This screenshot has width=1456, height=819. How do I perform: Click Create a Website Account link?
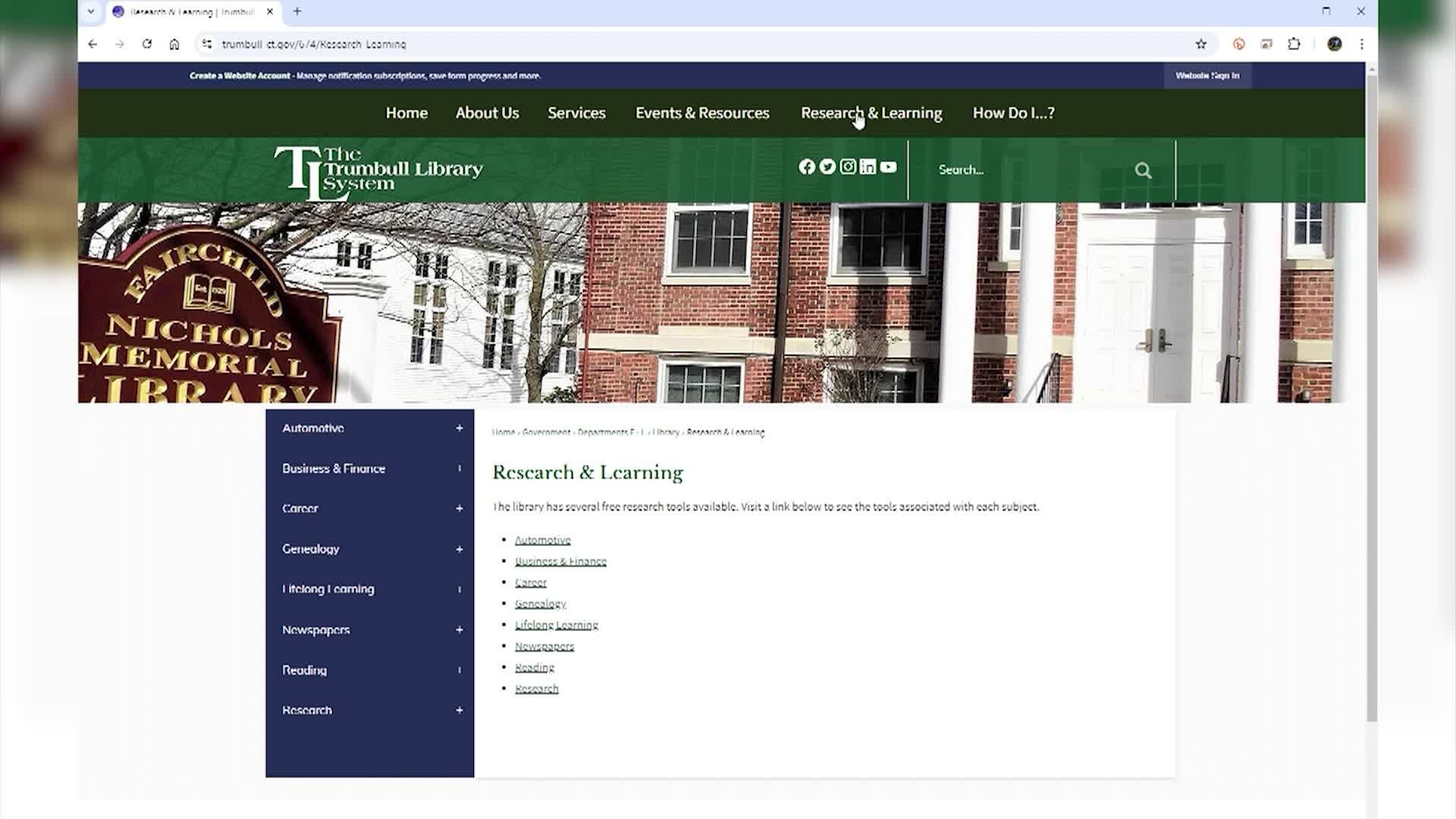coord(240,76)
